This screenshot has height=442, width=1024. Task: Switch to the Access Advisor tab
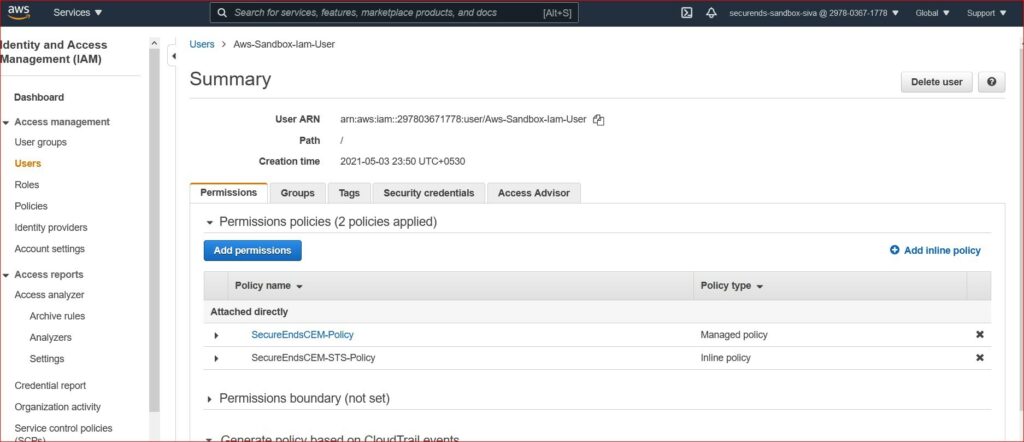pos(534,193)
